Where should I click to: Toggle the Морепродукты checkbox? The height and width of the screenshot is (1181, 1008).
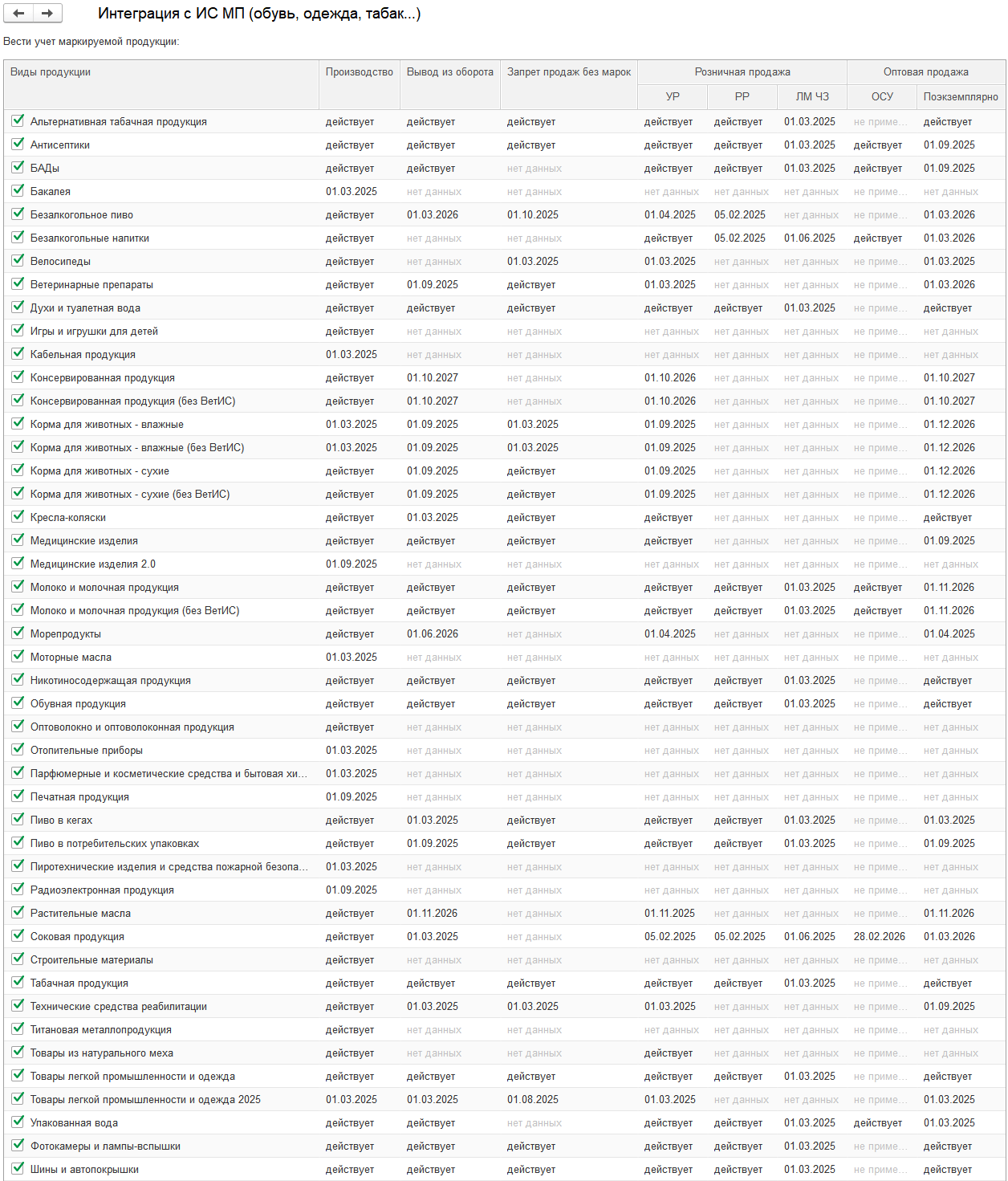coord(18,633)
